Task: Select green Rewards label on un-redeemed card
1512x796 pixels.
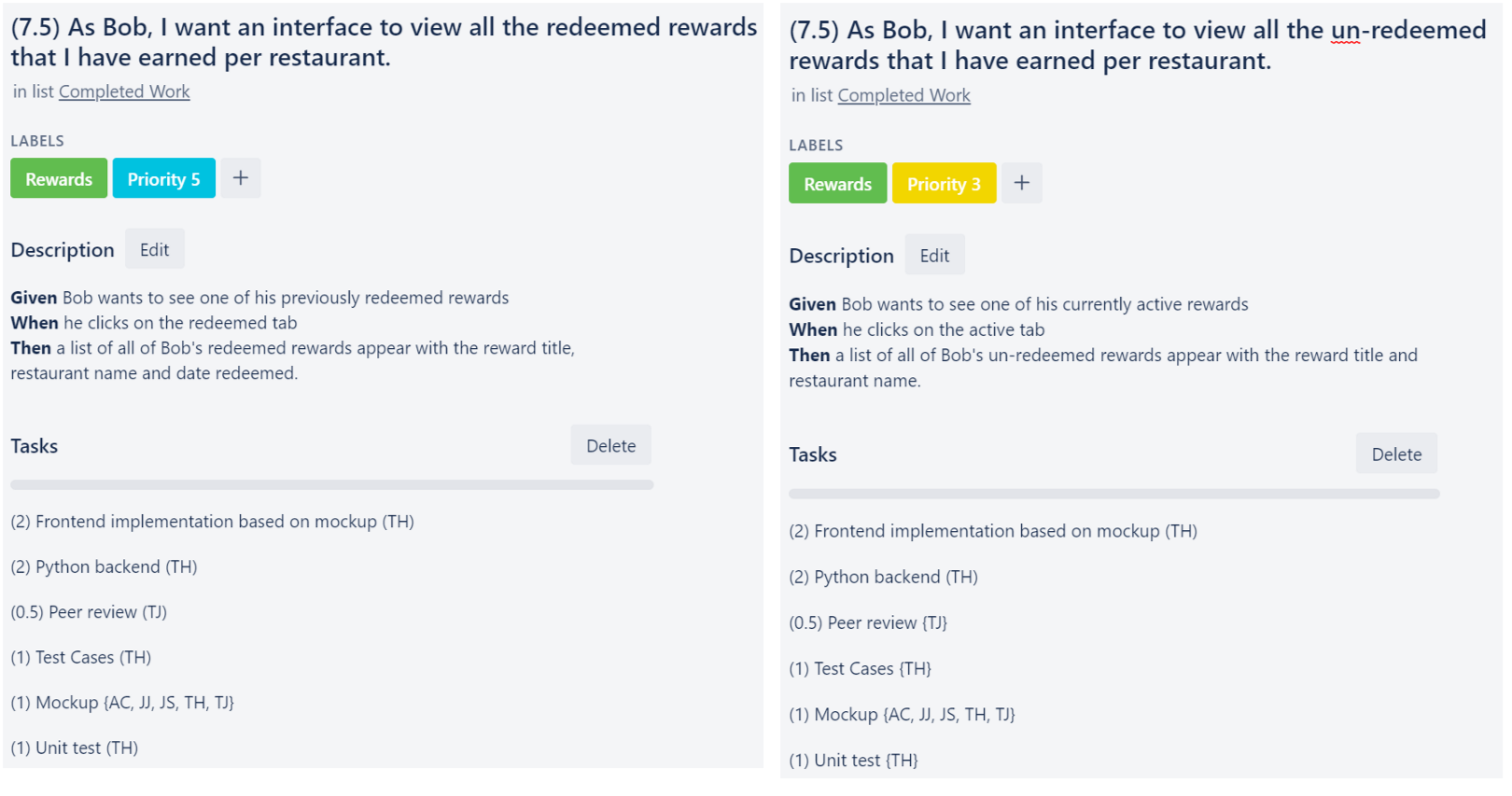Action: coord(837,183)
